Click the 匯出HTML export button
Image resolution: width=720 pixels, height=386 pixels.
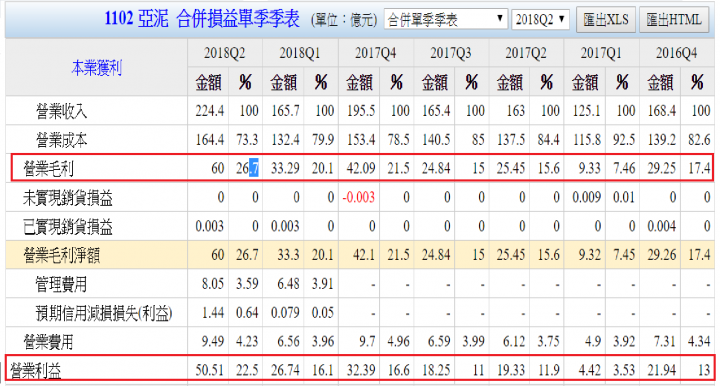tap(674, 19)
